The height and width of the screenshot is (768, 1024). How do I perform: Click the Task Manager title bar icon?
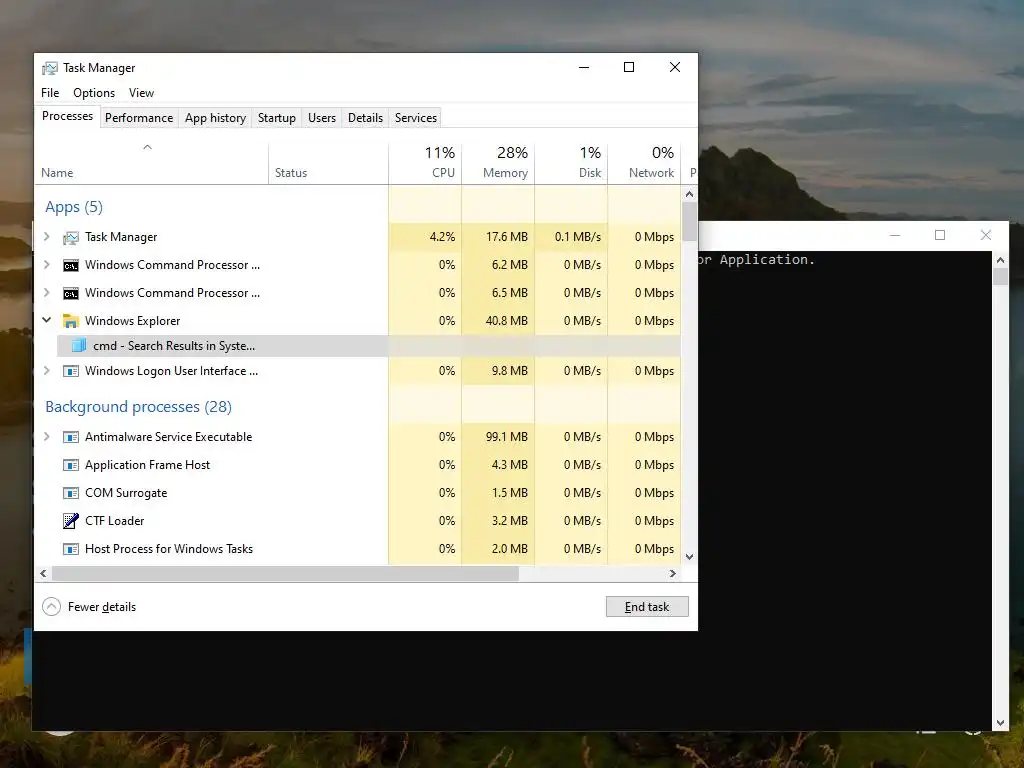pos(50,68)
